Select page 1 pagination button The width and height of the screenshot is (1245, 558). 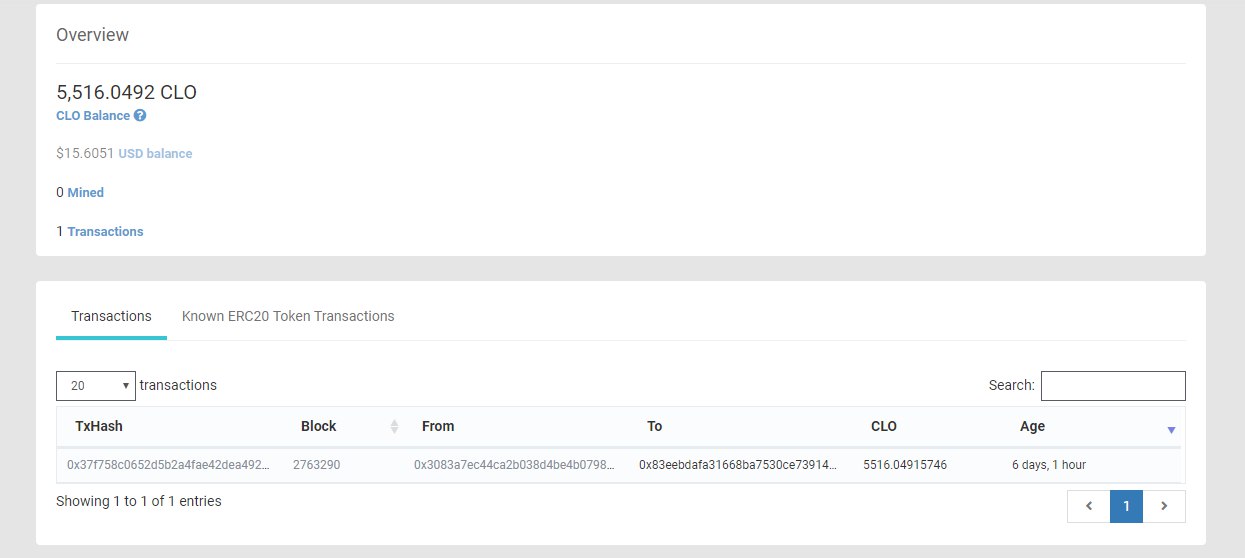(1126, 506)
